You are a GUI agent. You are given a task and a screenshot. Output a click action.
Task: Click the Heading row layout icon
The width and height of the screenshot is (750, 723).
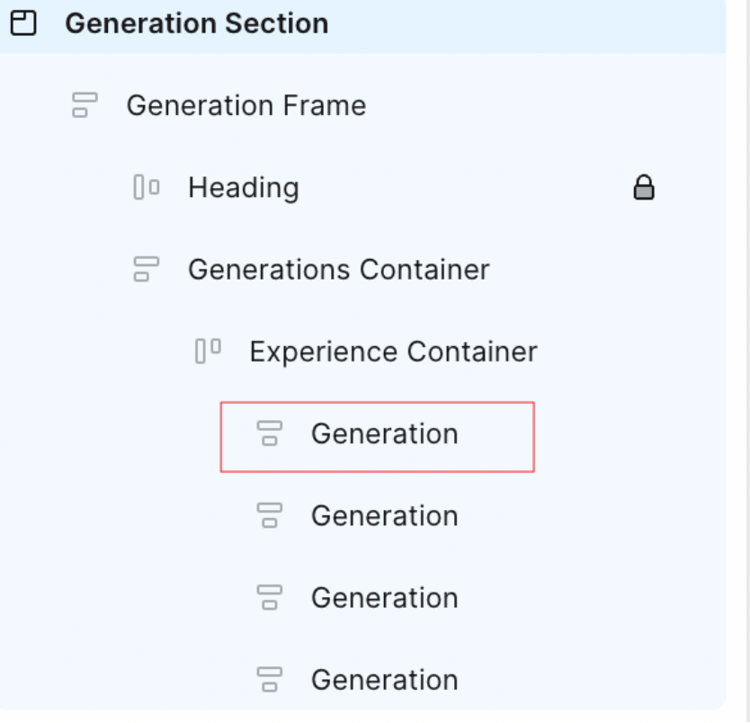(146, 187)
